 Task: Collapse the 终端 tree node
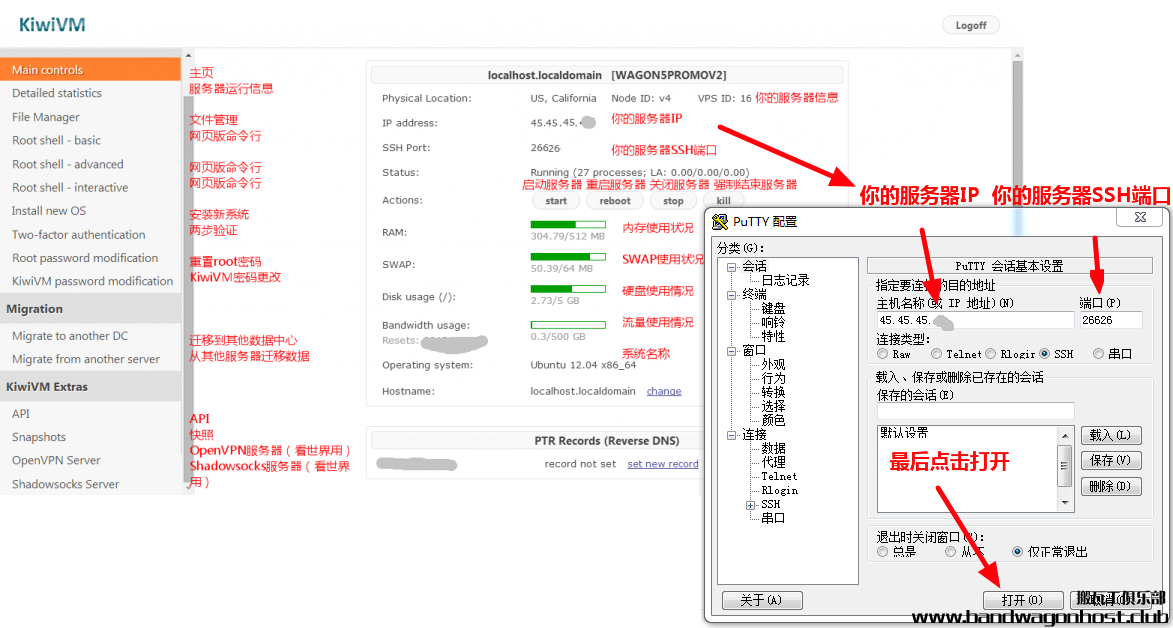click(x=731, y=295)
